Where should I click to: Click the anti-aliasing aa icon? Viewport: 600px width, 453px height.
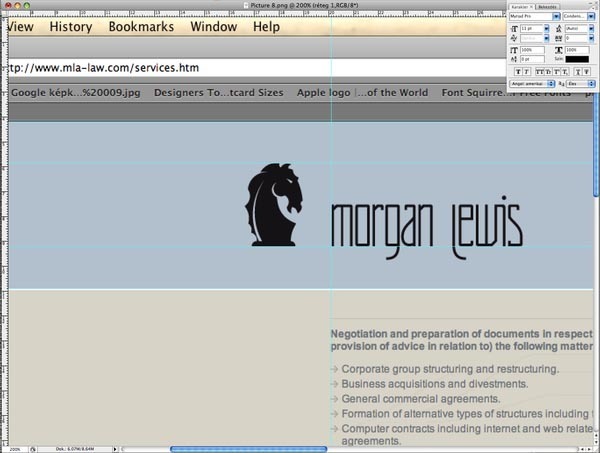point(562,84)
